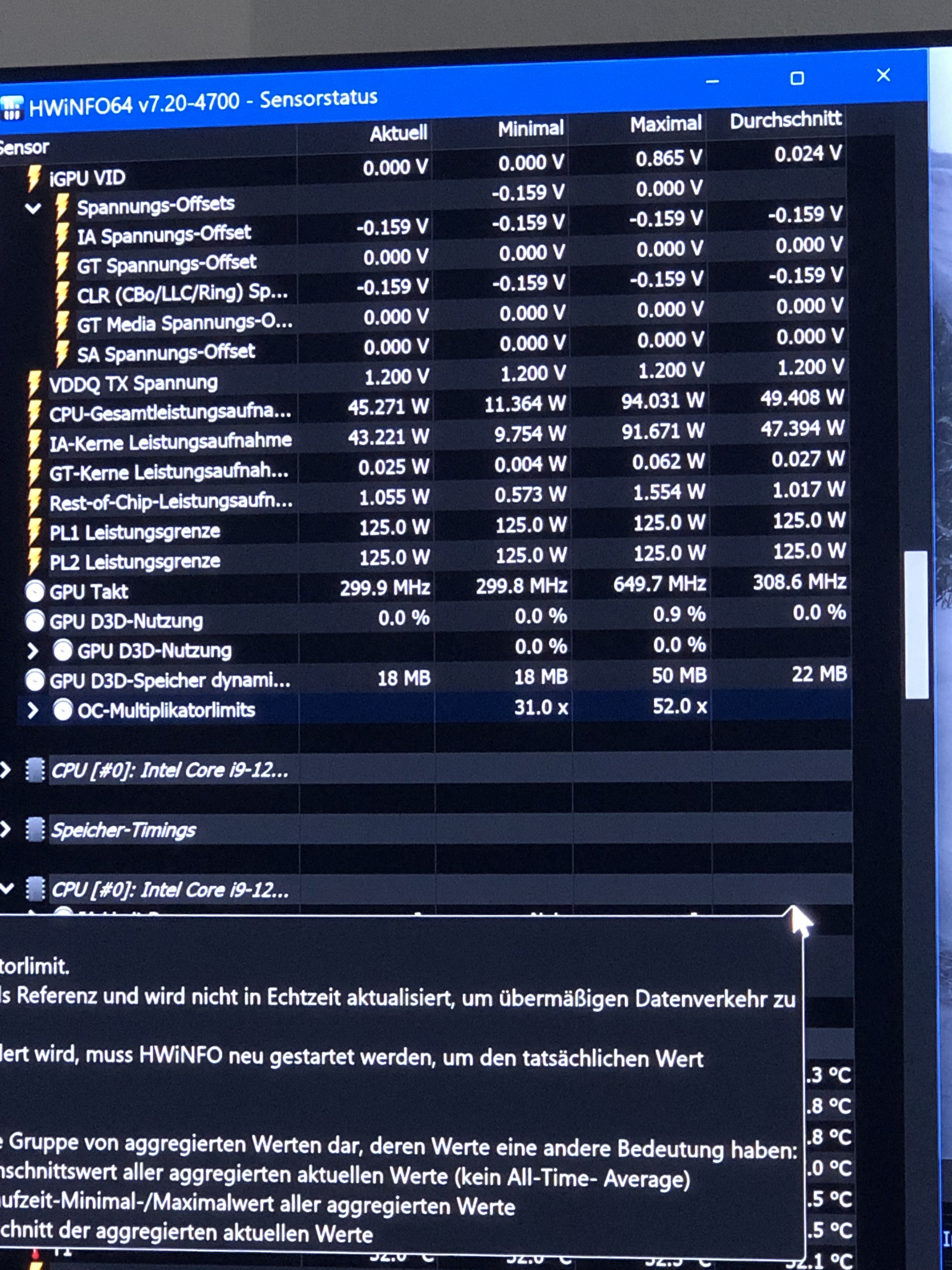Viewport: 952px width, 1270px height.
Task: Click chip icon next to Speicher-Timings
Action: click(x=35, y=830)
